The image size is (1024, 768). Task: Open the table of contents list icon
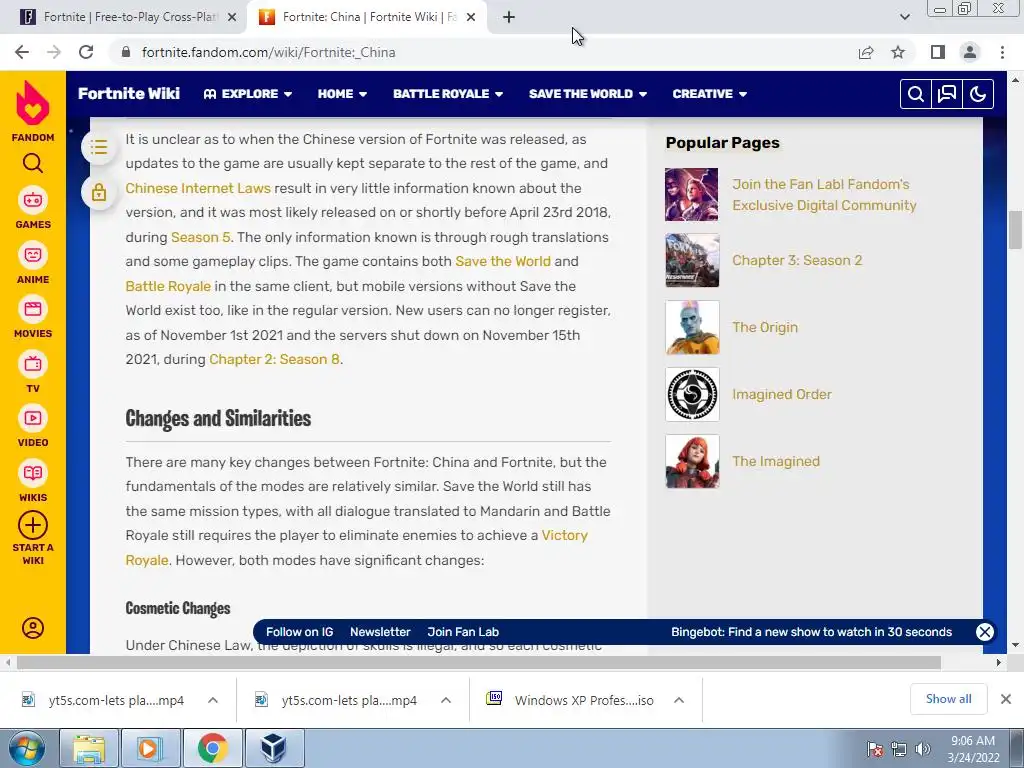coord(99,147)
